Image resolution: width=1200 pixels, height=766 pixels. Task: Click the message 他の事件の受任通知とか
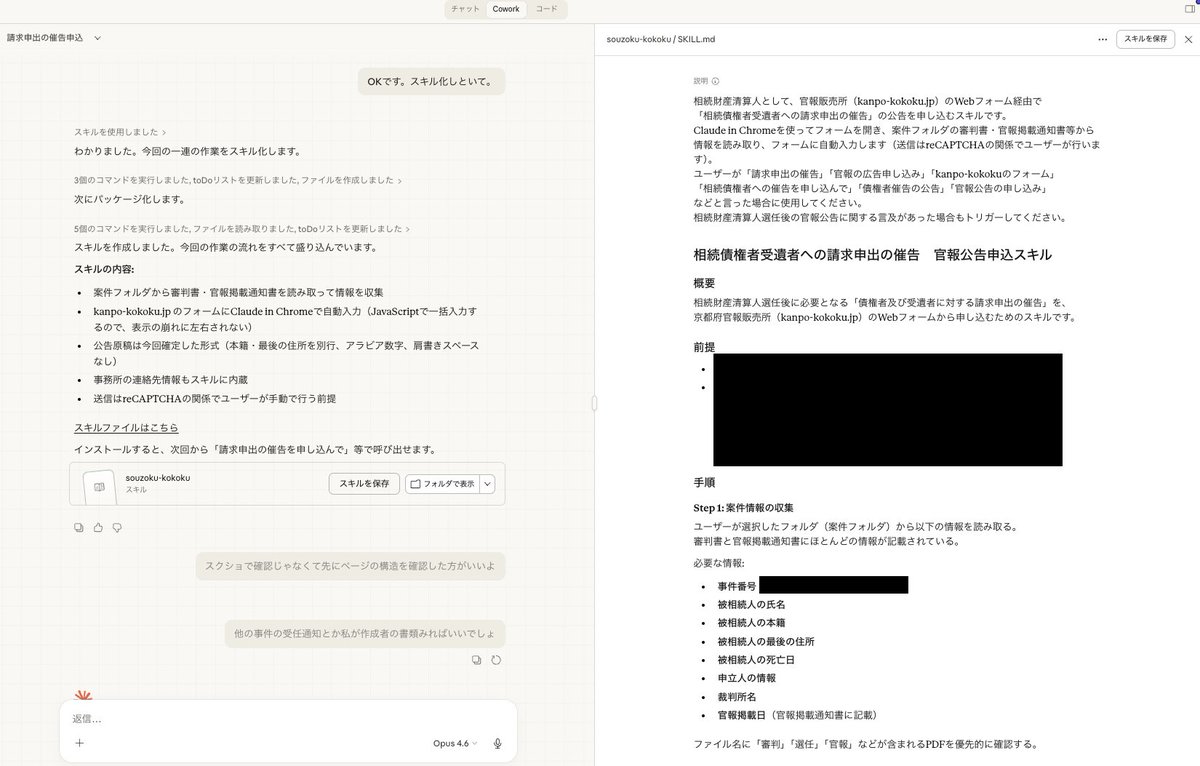click(365, 633)
